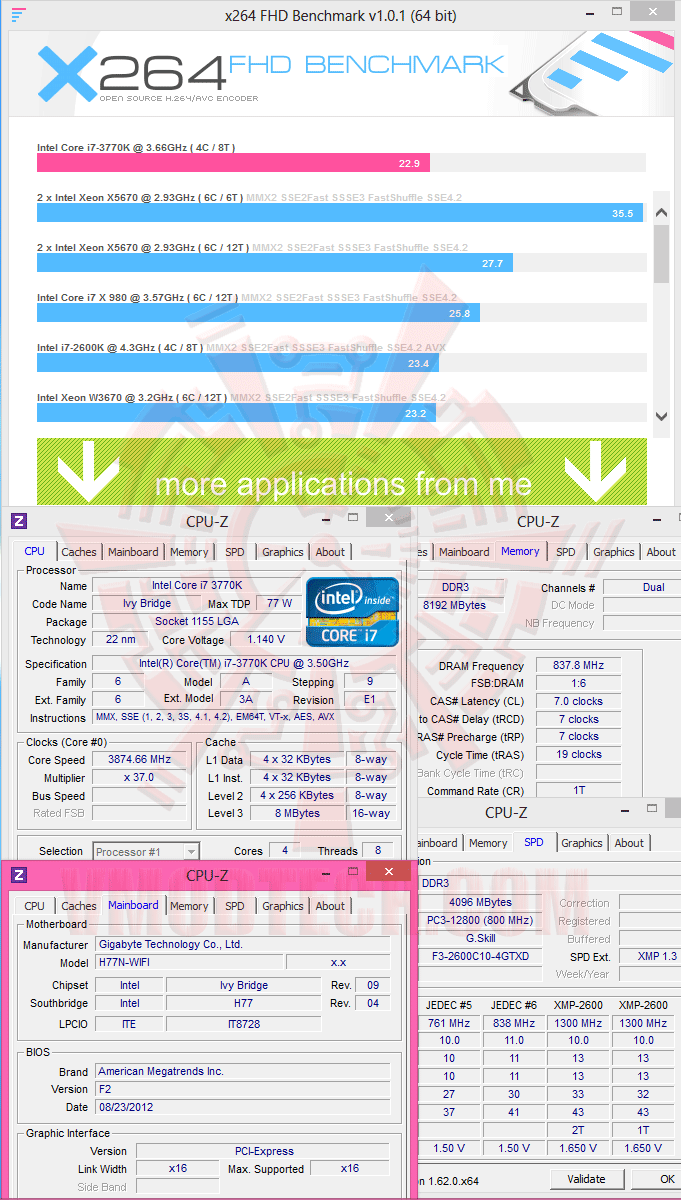Image resolution: width=681 pixels, height=1200 pixels.
Task: Switch to Memory tab in pink CPU-Z window
Action: point(189,906)
